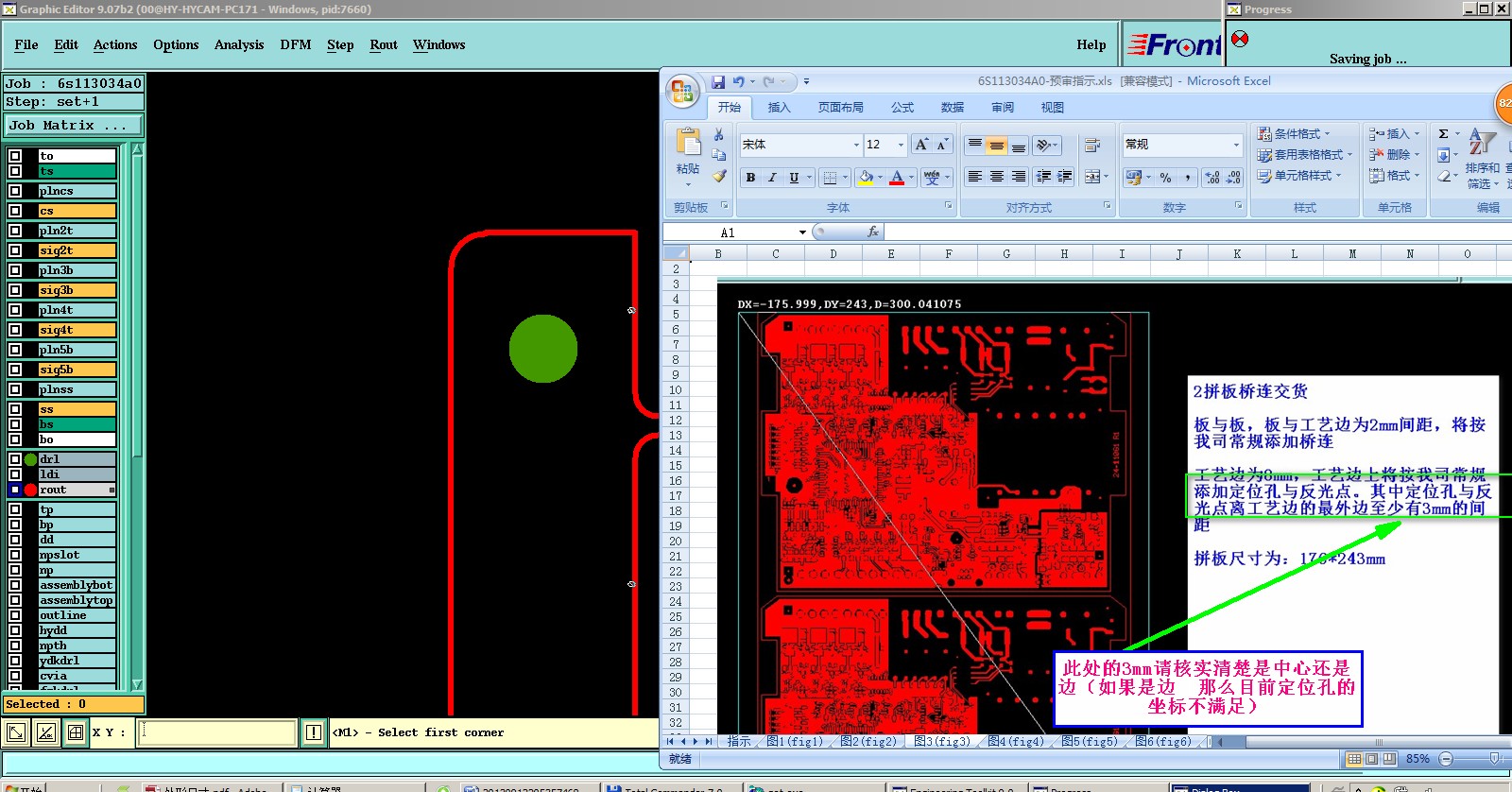1512x792 pixels.
Task: Click the Job Matrix button
Action: coord(73,126)
